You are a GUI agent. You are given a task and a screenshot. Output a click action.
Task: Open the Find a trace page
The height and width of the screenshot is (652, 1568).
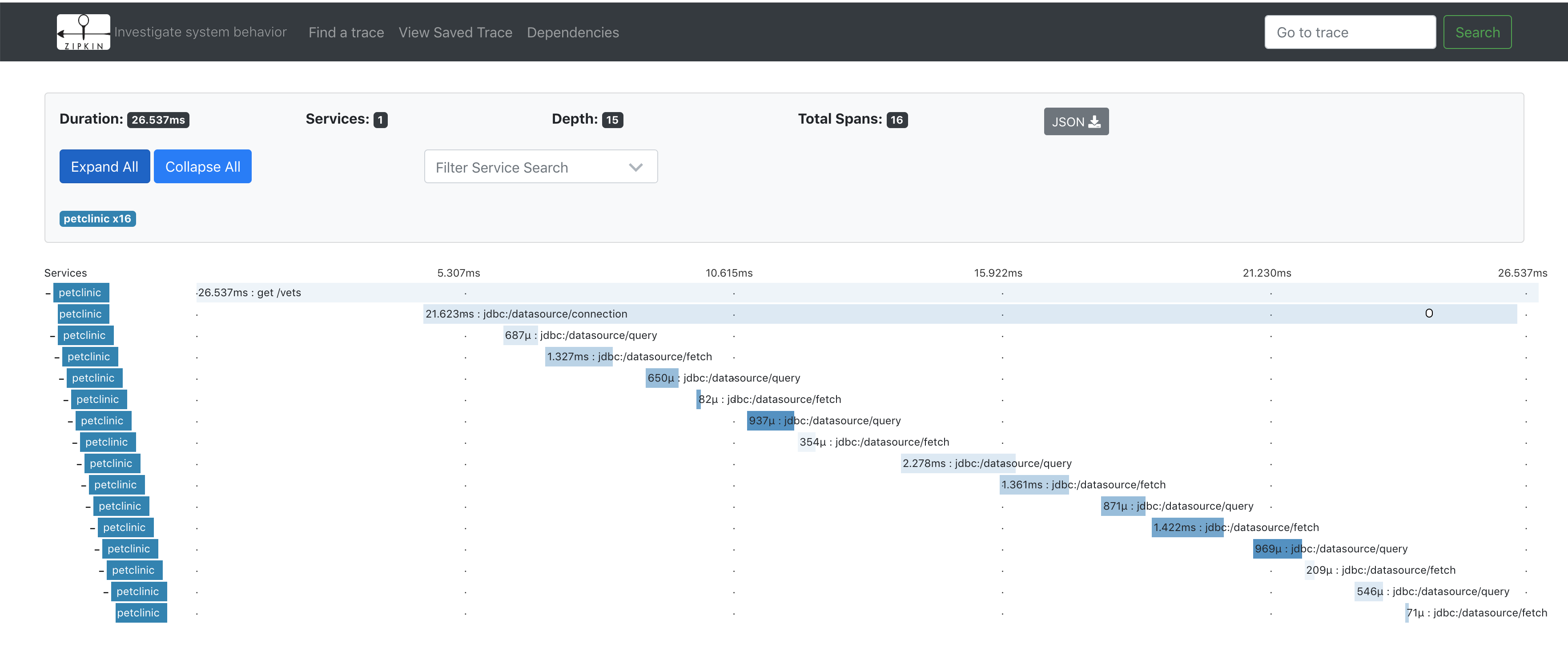tap(346, 32)
